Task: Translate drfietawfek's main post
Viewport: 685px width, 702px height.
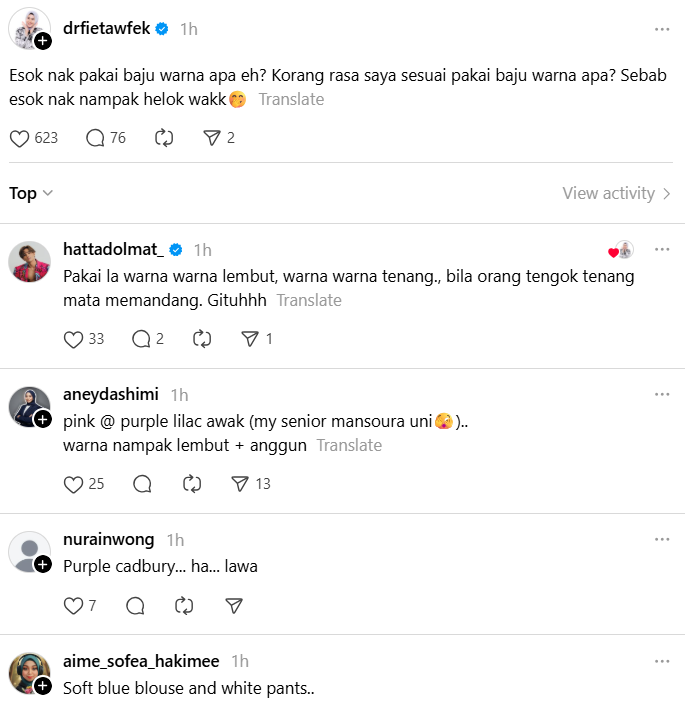Action: click(291, 99)
